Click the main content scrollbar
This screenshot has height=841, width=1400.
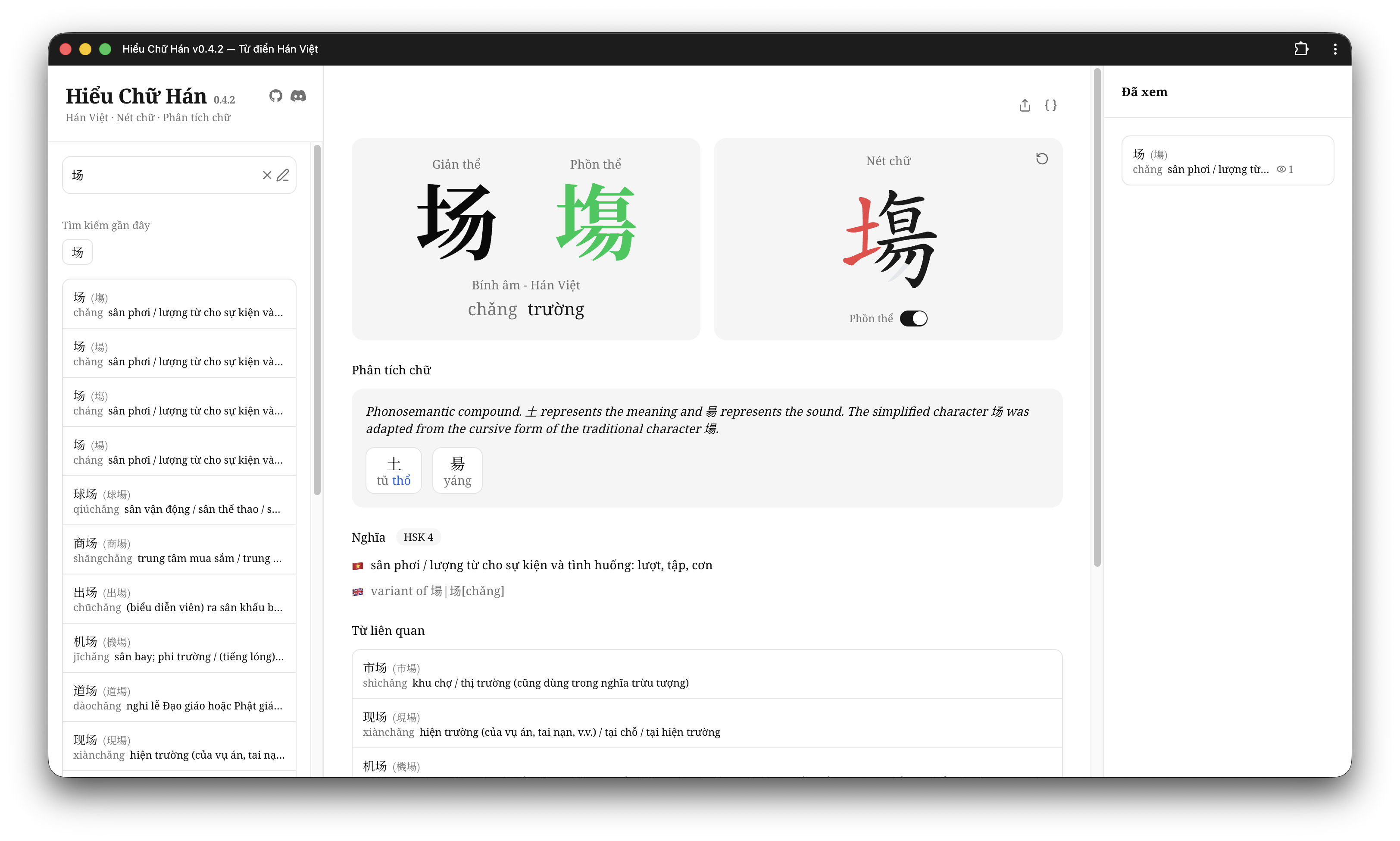pos(1097,317)
